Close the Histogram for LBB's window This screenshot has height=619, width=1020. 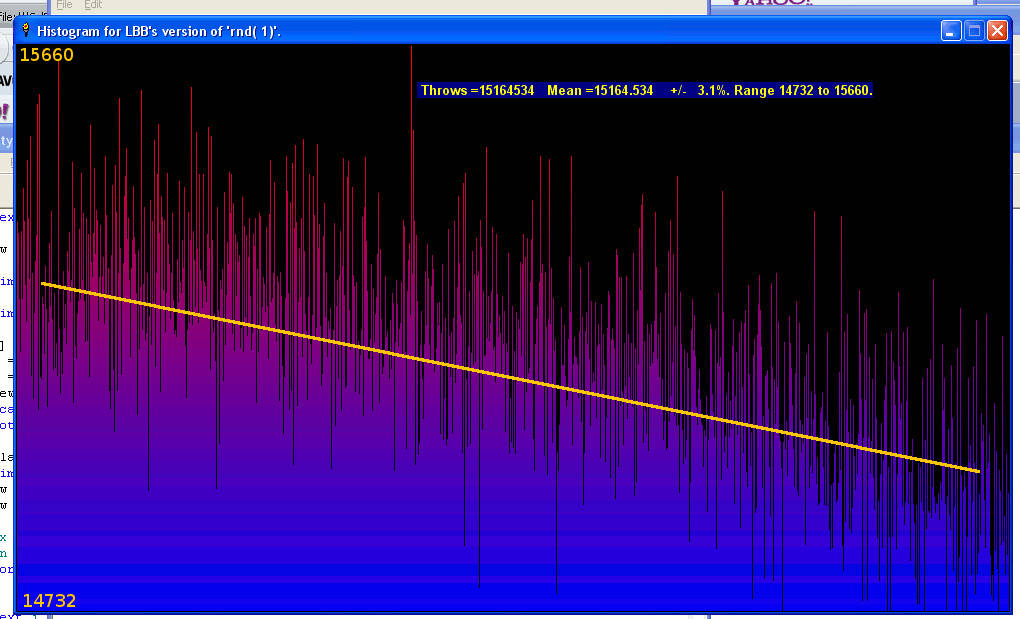coord(997,31)
